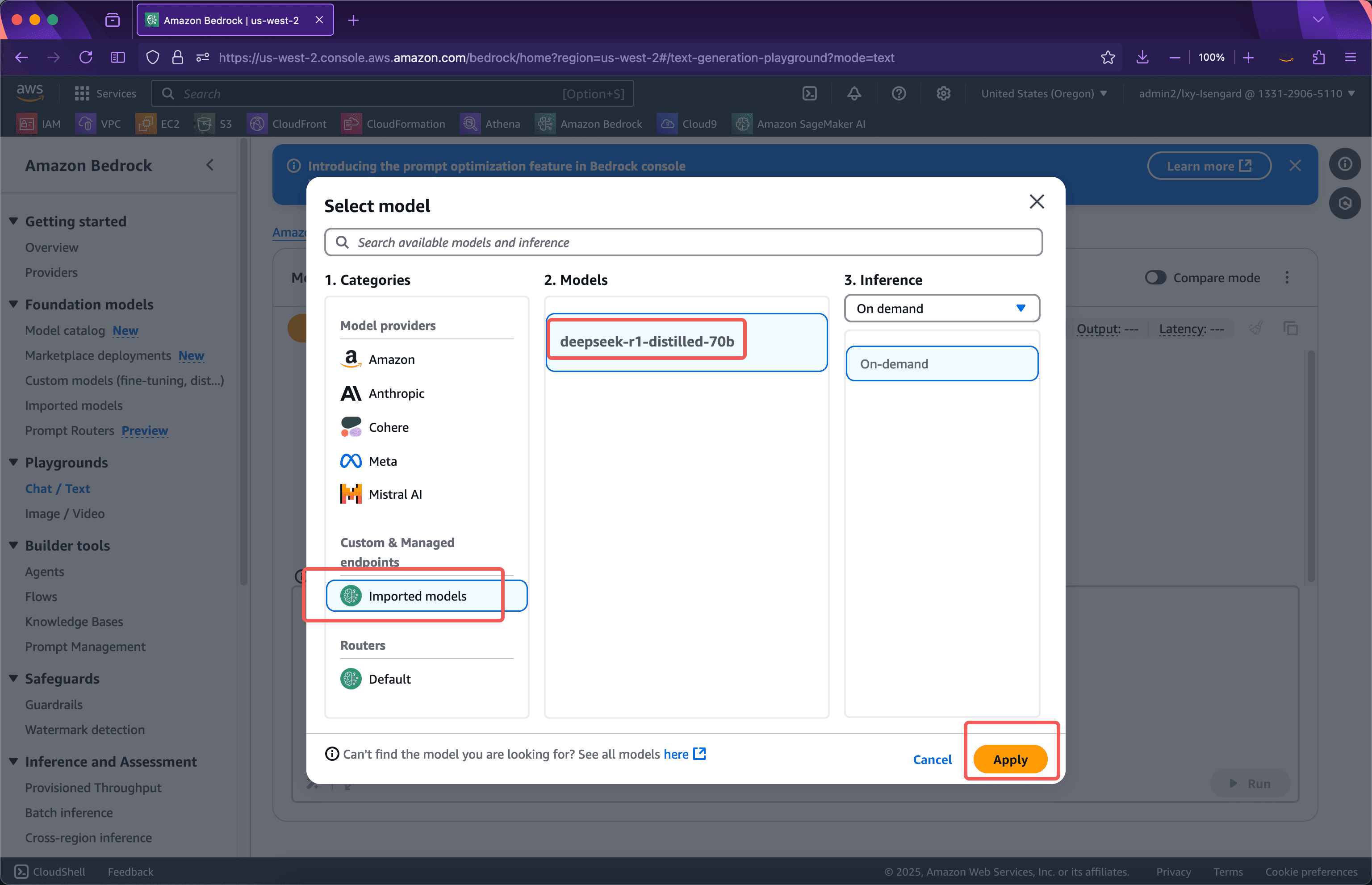Collapse the Foundation models section
1372x885 pixels.
[x=14, y=304]
